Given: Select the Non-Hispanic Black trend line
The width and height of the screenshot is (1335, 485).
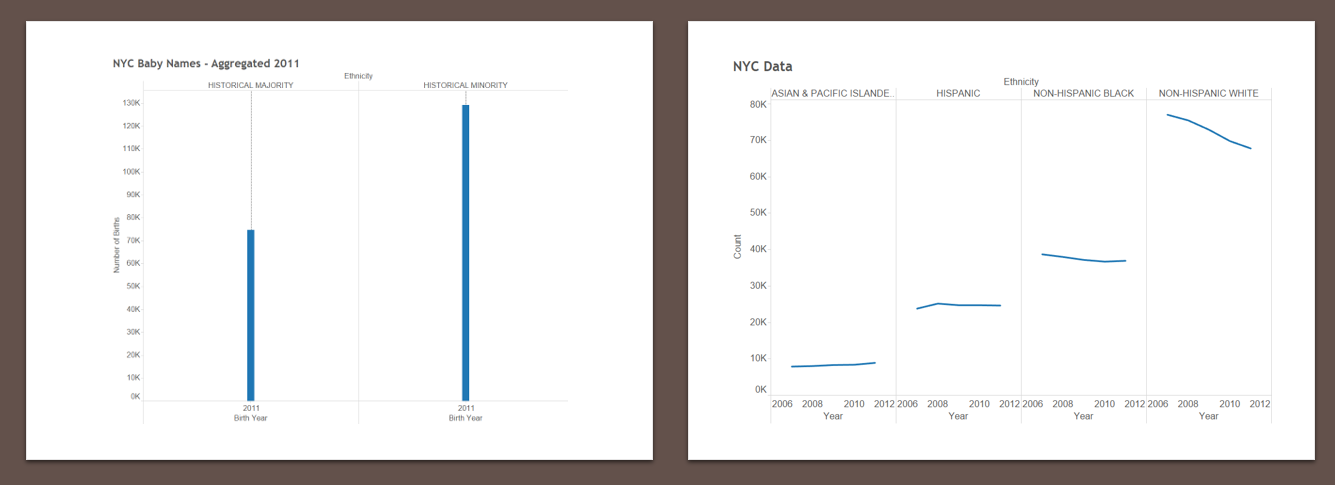Looking at the screenshot, I should tap(1084, 258).
